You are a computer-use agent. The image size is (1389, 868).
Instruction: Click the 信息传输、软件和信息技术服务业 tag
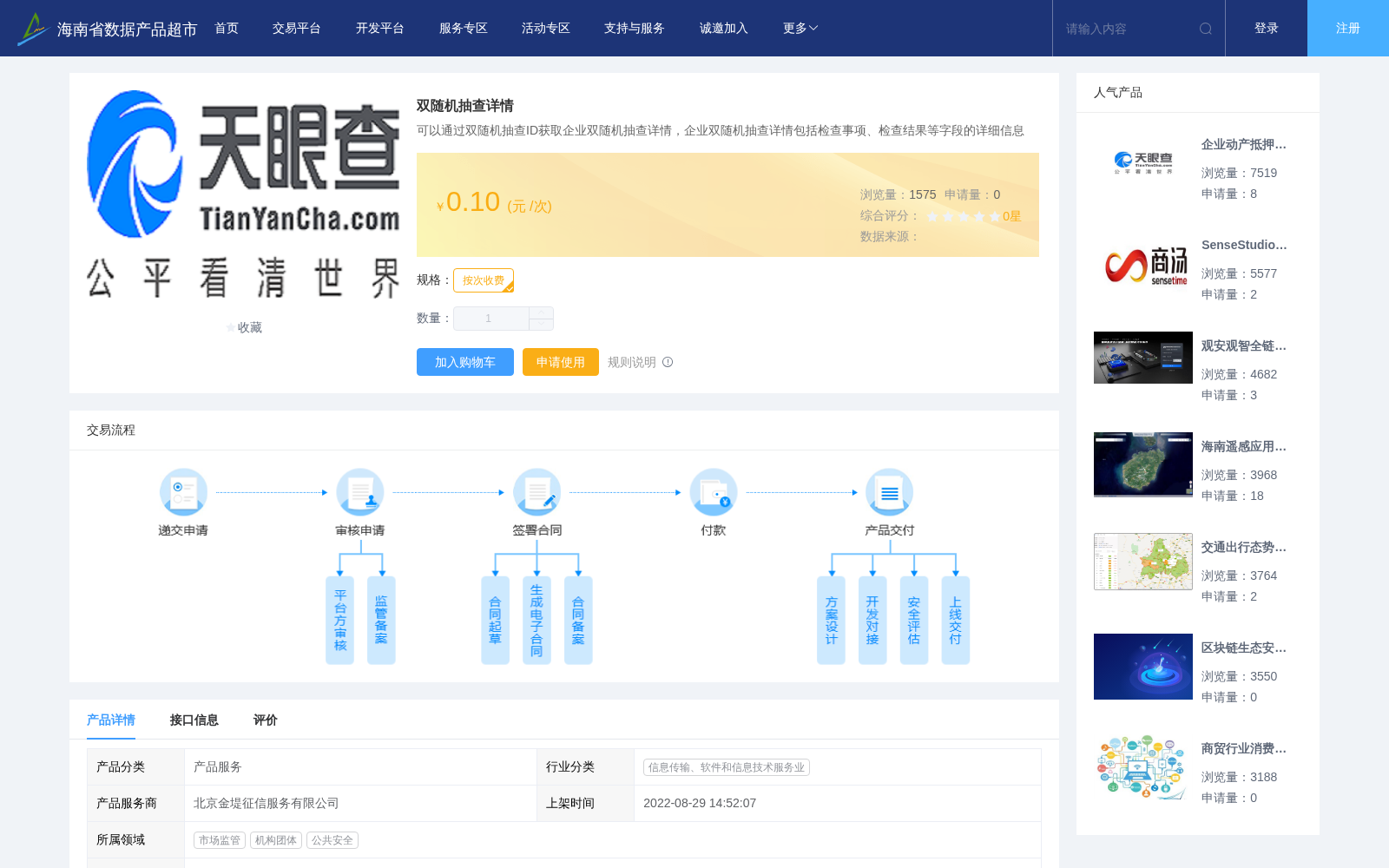pos(727,767)
